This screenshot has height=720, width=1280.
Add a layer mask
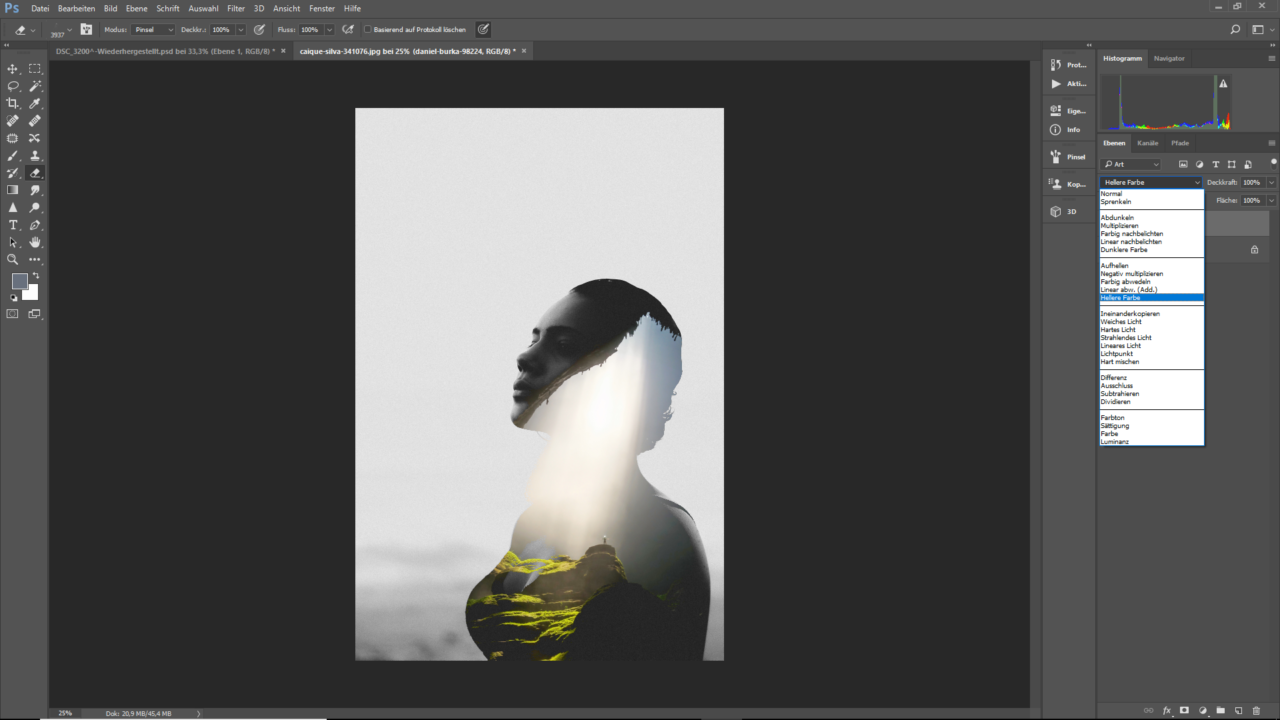(1184, 711)
